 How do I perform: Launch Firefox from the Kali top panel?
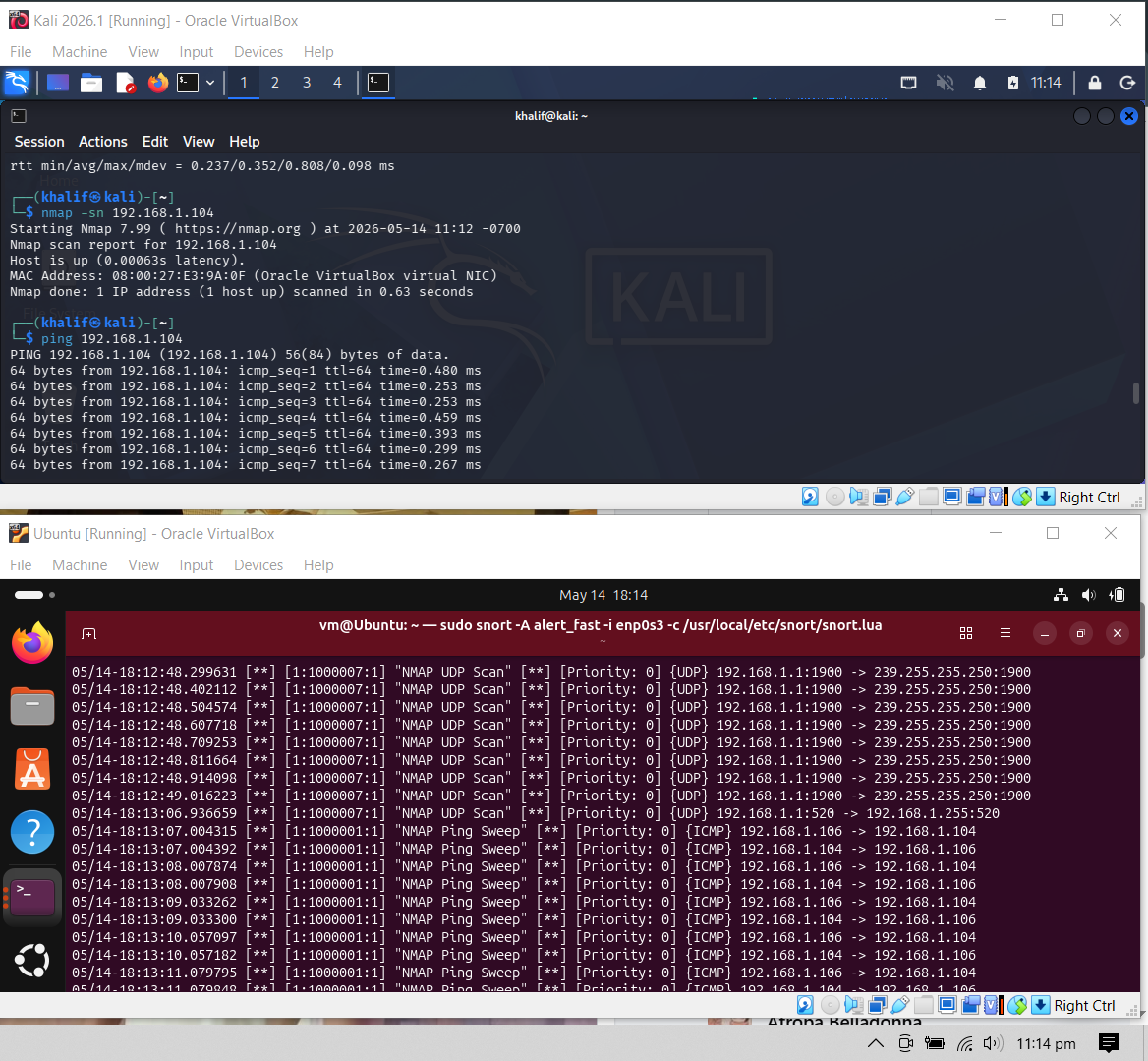click(157, 83)
